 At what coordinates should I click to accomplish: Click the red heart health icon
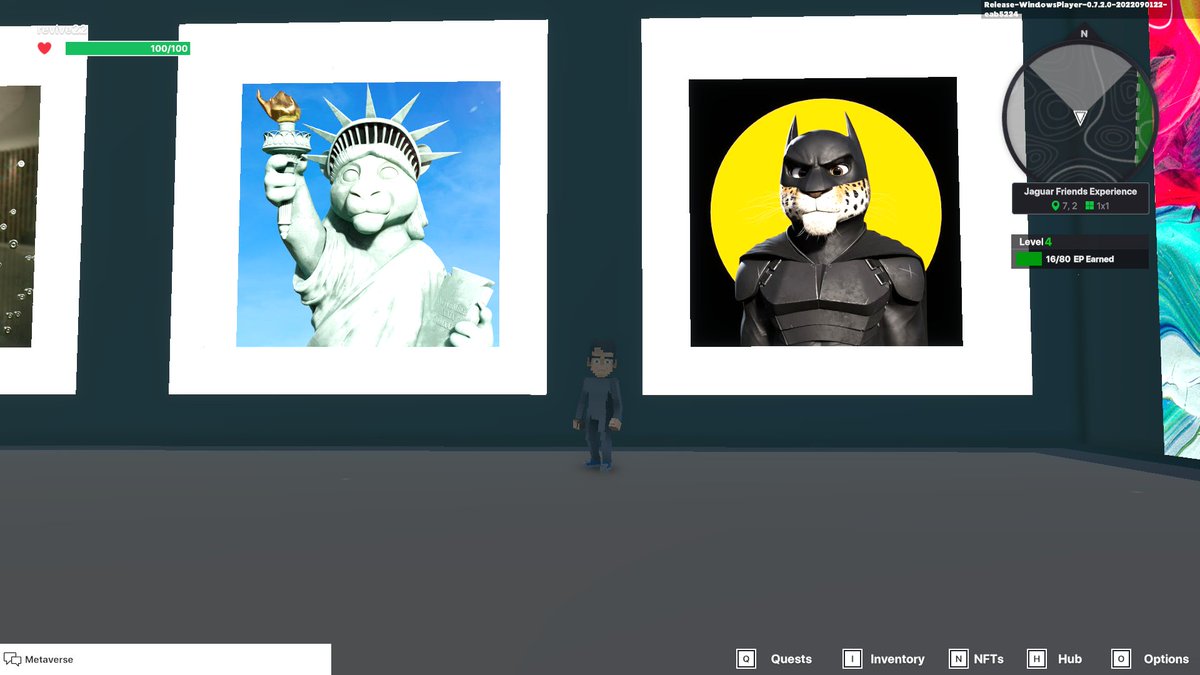pyautogui.click(x=44, y=48)
